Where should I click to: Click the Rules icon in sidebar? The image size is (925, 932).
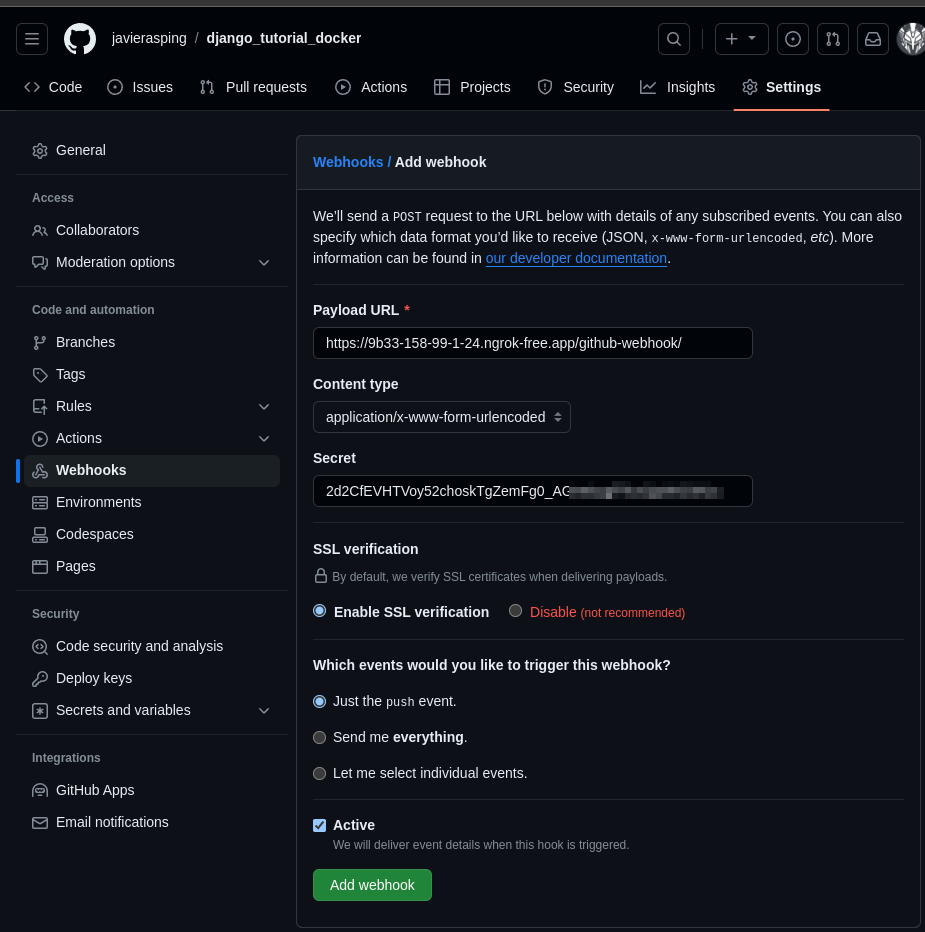pyautogui.click(x=40, y=407)
